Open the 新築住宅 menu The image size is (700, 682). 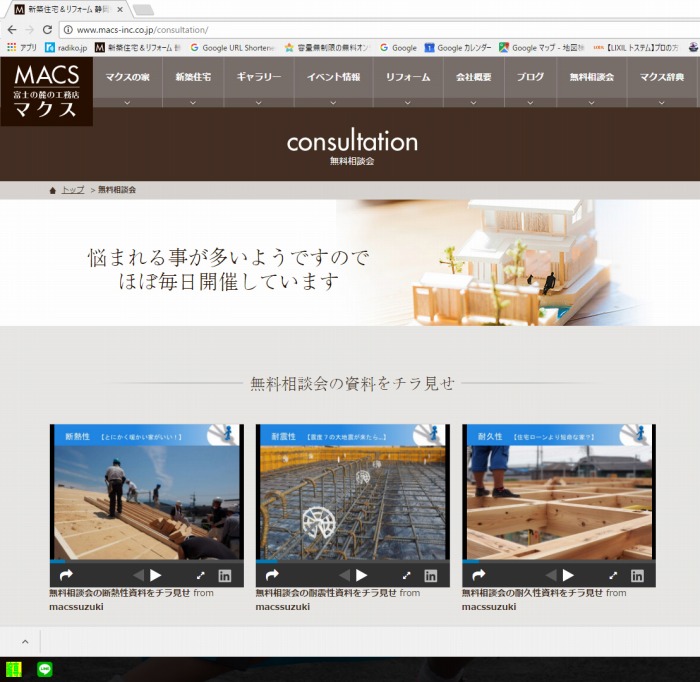(193, 77)
